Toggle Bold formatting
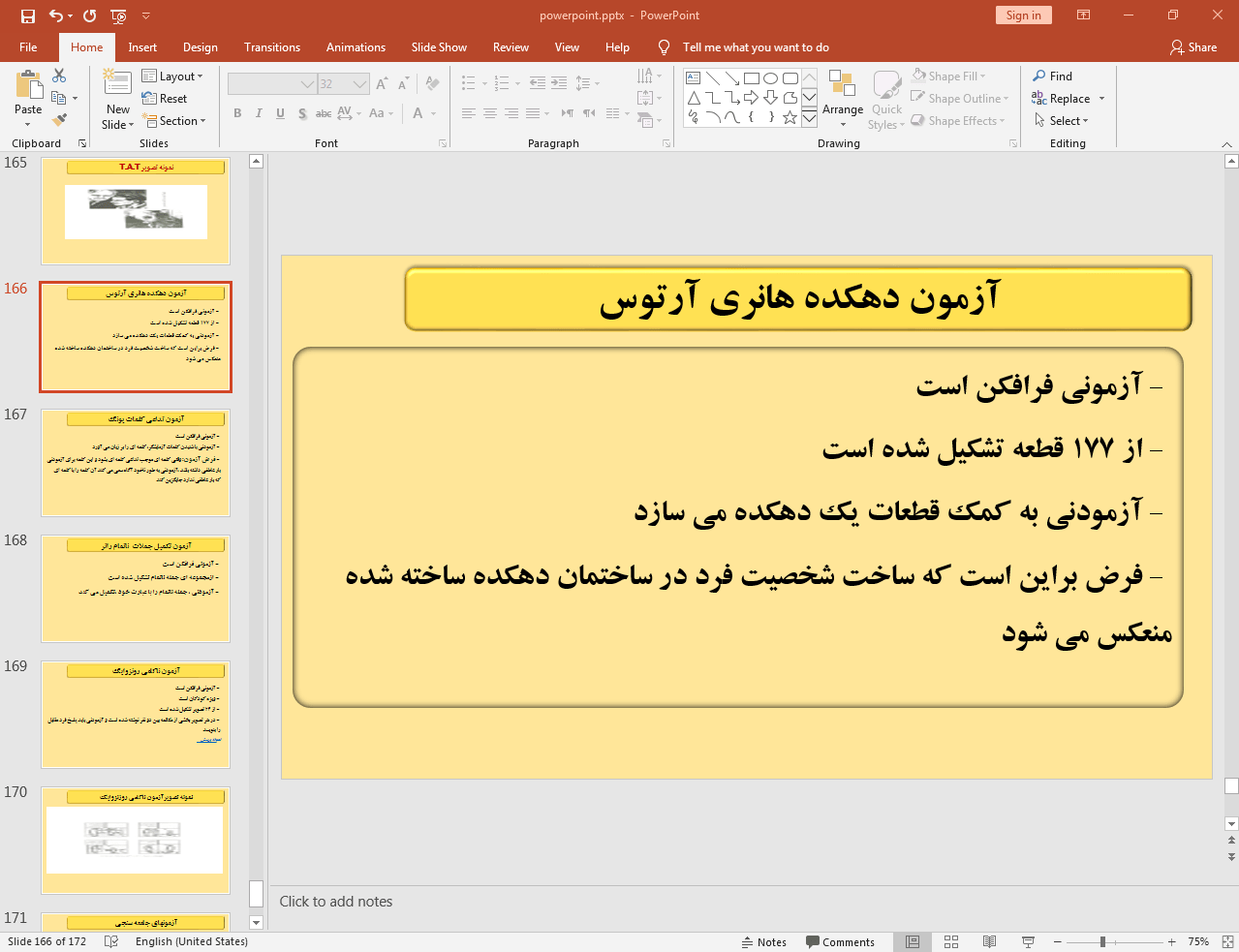The width and height of the screenshot is (1239, 952). point(237,113)
